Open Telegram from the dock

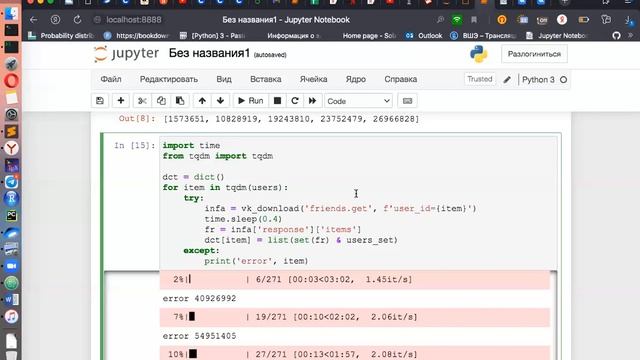(11, 182)
